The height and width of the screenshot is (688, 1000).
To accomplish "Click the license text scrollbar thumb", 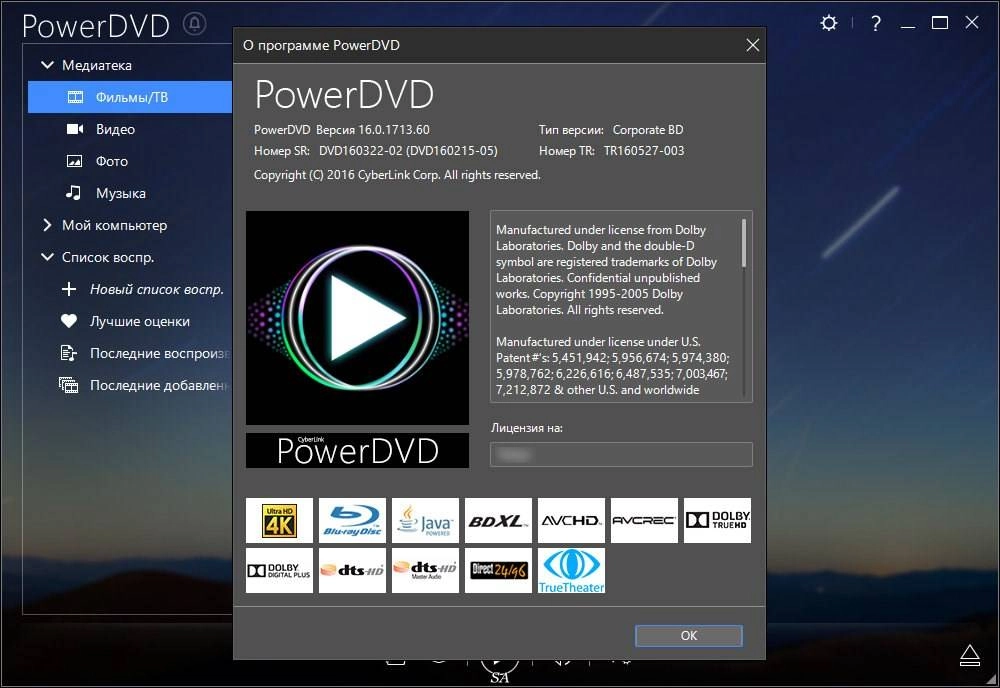I will click(x=744, y=243).
